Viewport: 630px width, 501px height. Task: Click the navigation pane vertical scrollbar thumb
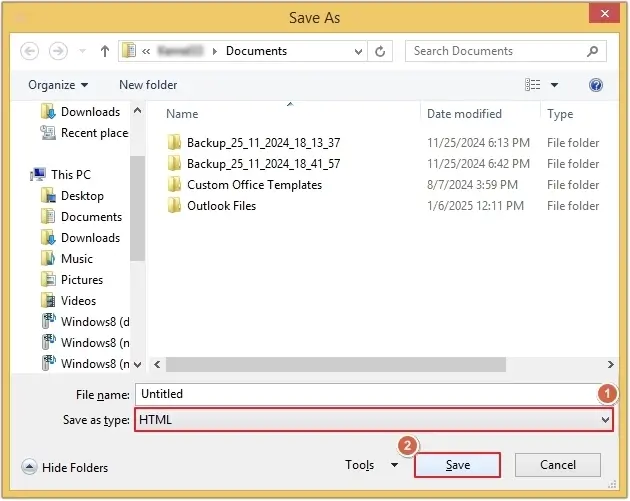tap(137, 208)
